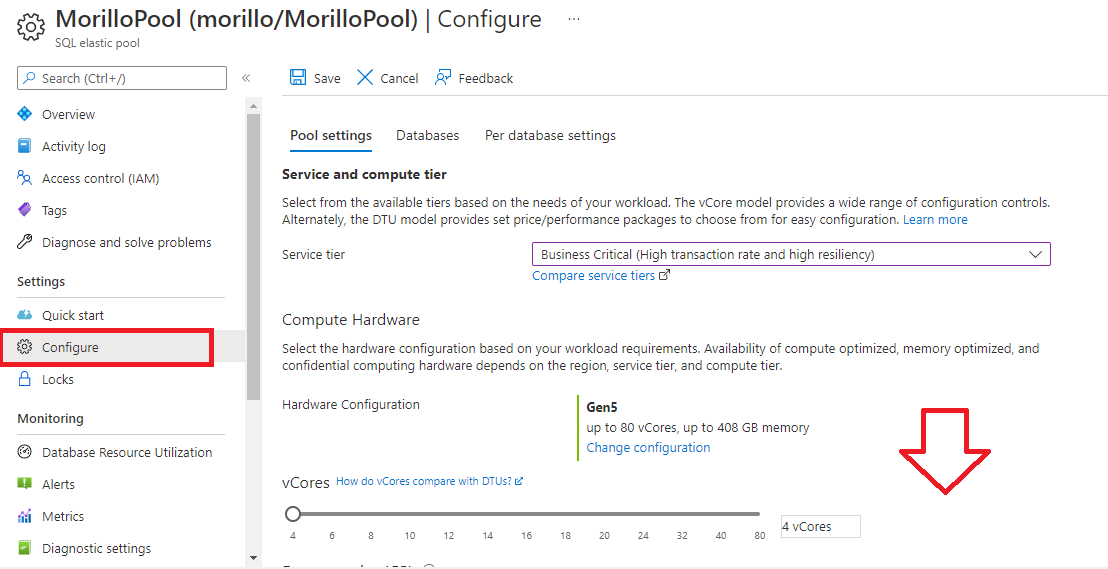Click the Feedback person icon
The image size is (1108, 569).
[x=443, y=78]
